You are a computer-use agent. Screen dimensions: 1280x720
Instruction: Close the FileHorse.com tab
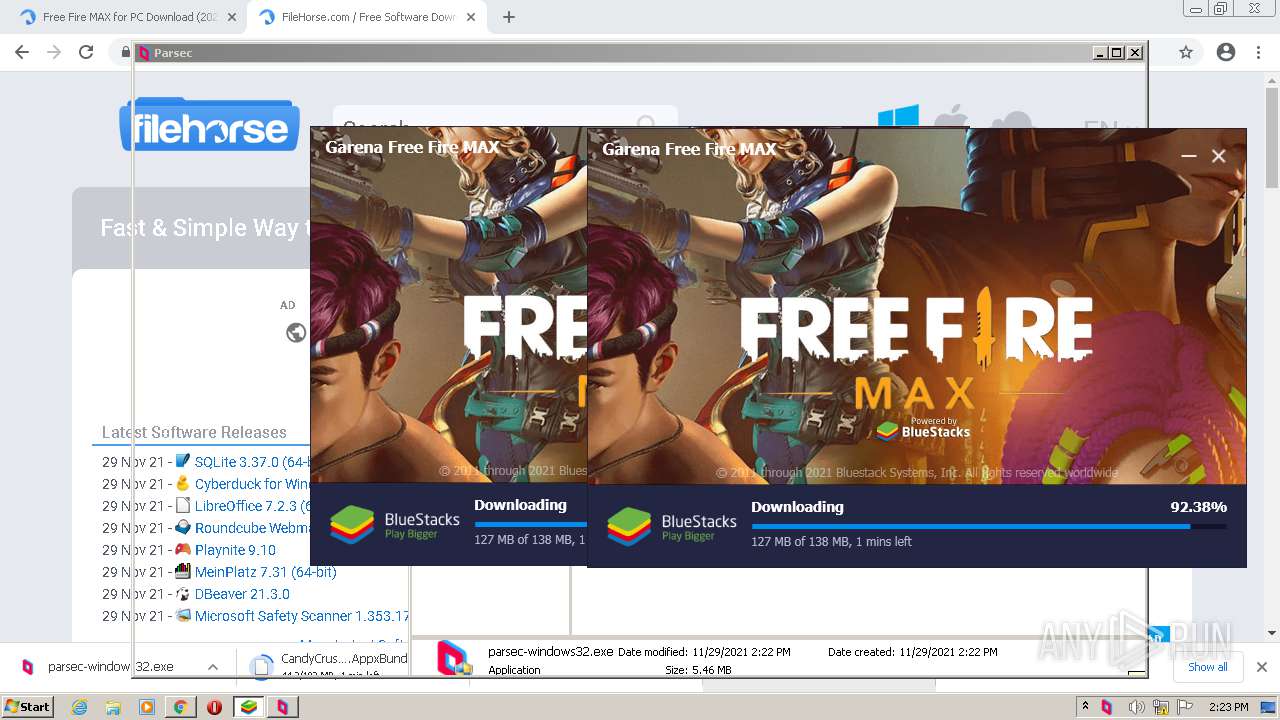point(471,17)
